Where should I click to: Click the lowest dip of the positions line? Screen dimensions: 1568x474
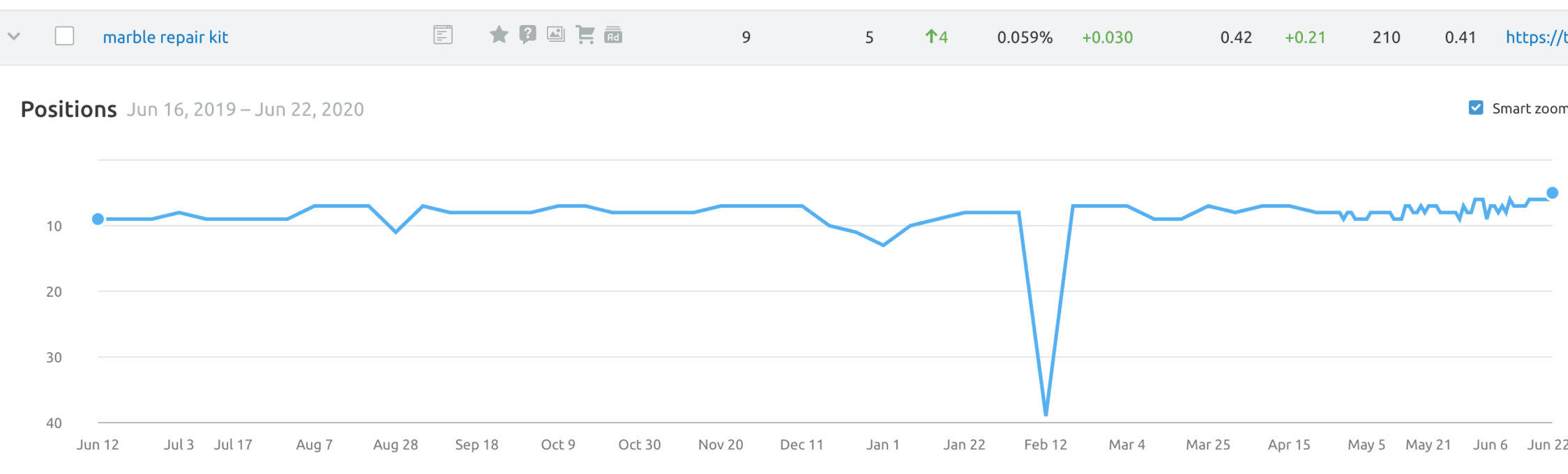pyautogui.click(x=1046, y=415)
